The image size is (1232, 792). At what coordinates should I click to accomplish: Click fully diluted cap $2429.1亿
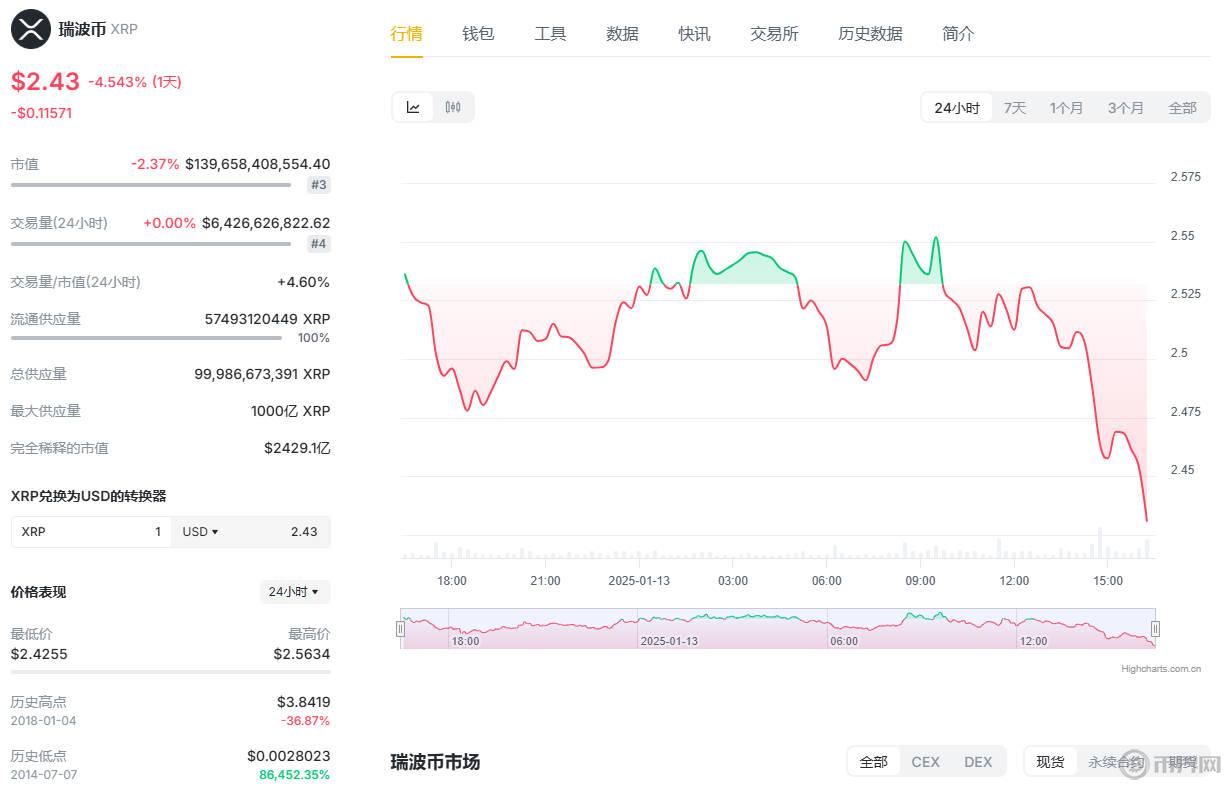(x=297, y=448)
